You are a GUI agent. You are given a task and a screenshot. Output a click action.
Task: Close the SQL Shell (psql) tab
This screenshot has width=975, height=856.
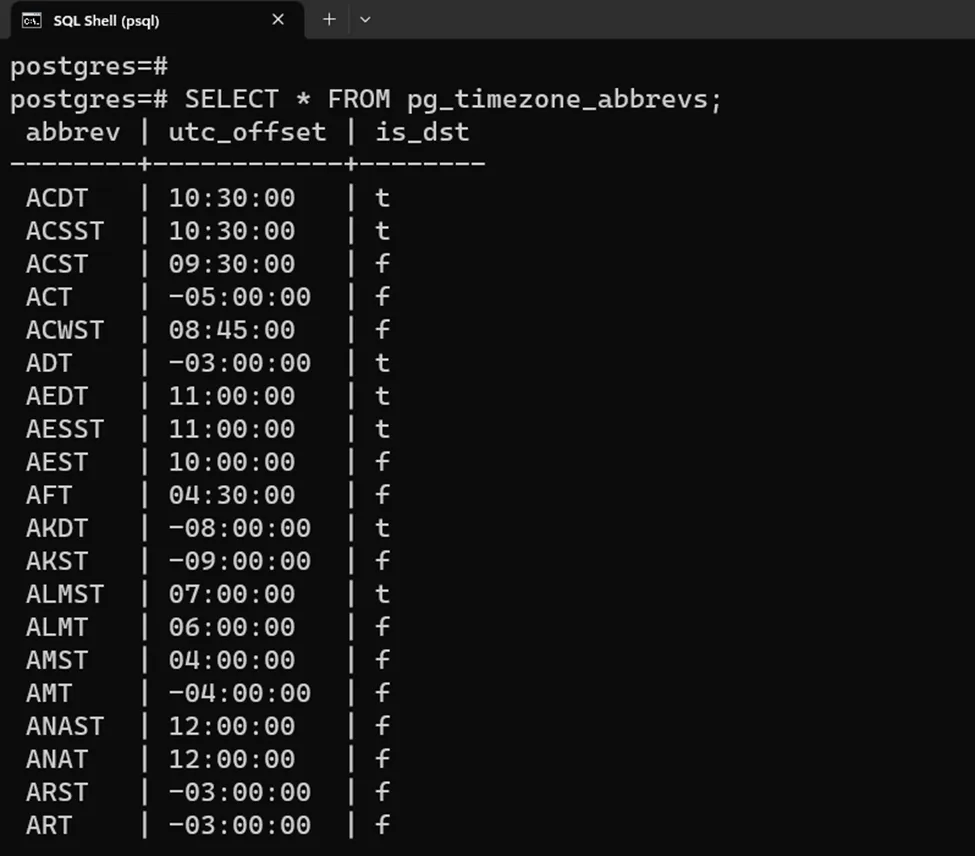tap(278, 19)
